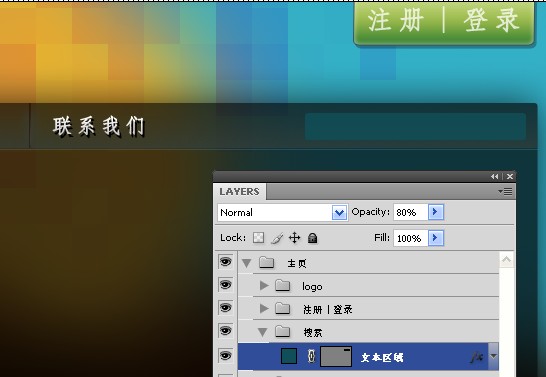The height and width of the screenshot is (377, 546).
Task: Select the logo group name
Action: [312, 287]
